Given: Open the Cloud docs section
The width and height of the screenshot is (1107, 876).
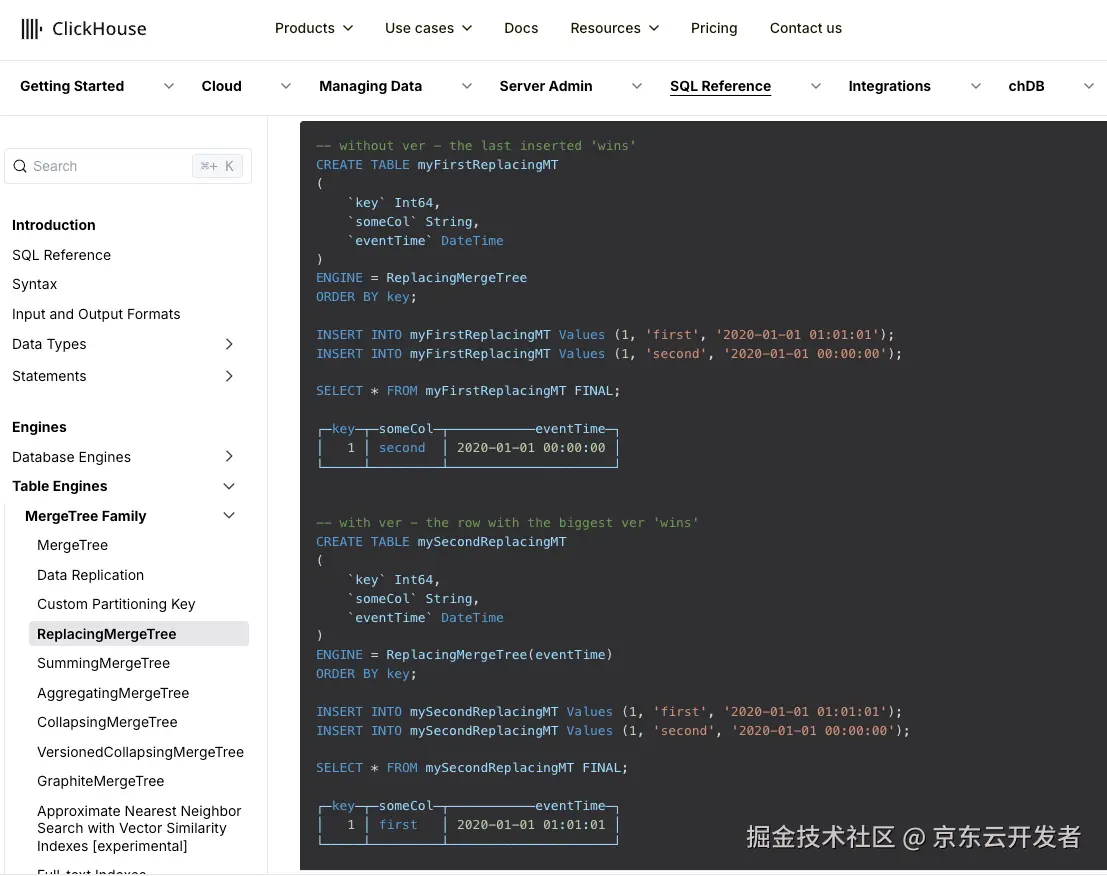Looking at the screenshot, I should point(222,86).
